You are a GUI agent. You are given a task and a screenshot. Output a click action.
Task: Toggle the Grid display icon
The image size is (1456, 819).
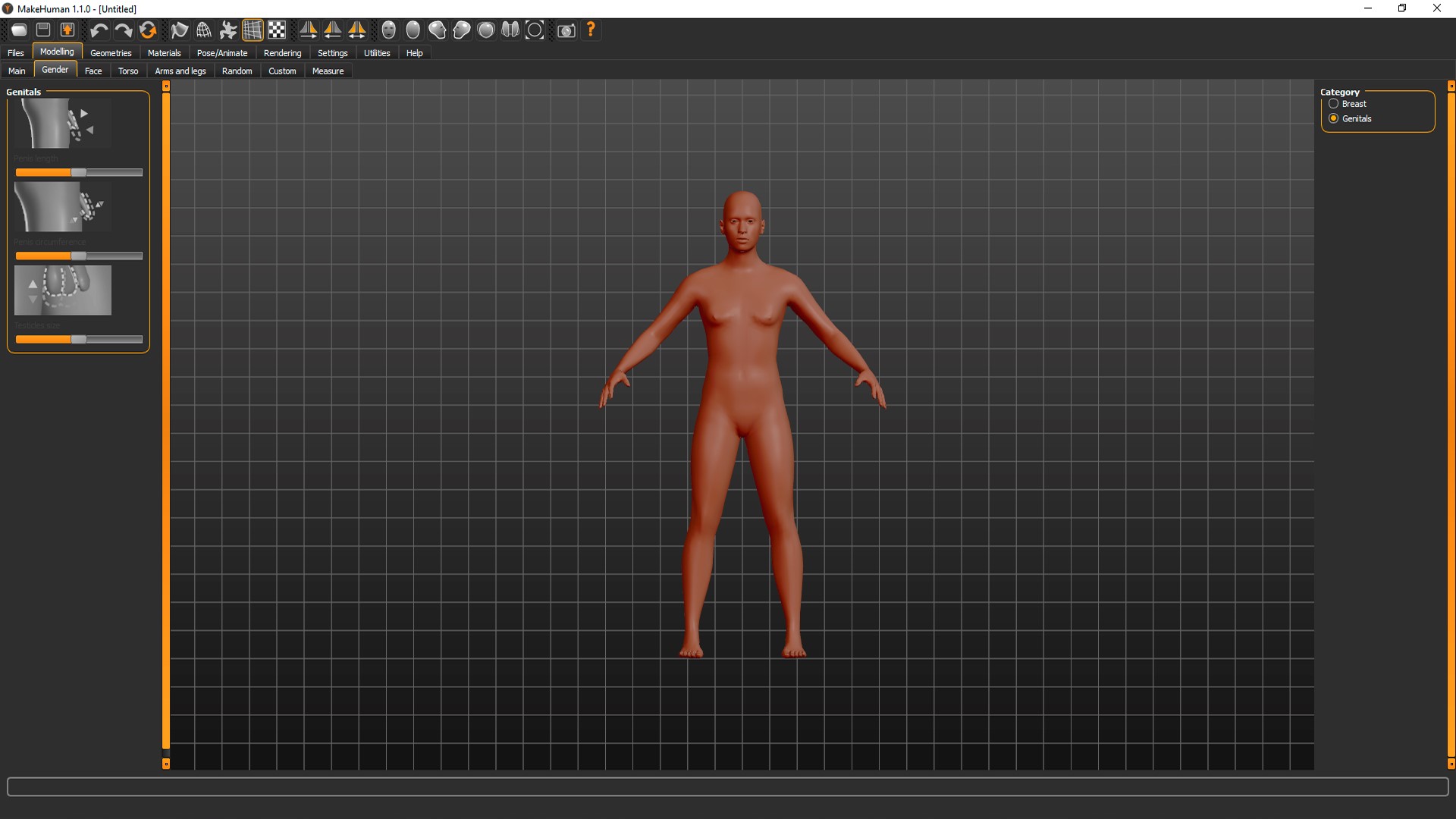point(253,30)
